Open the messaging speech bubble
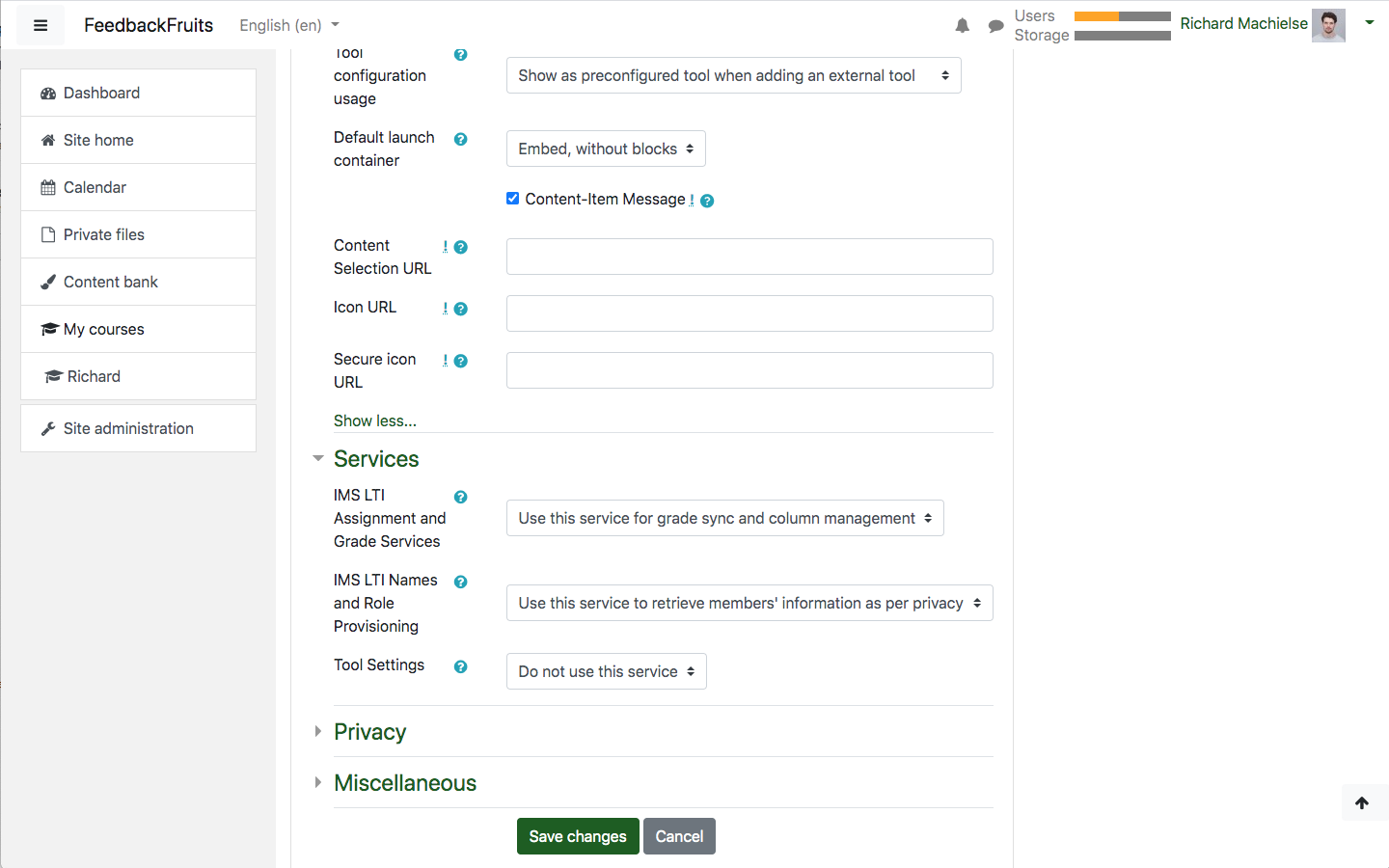 point(995,26)
